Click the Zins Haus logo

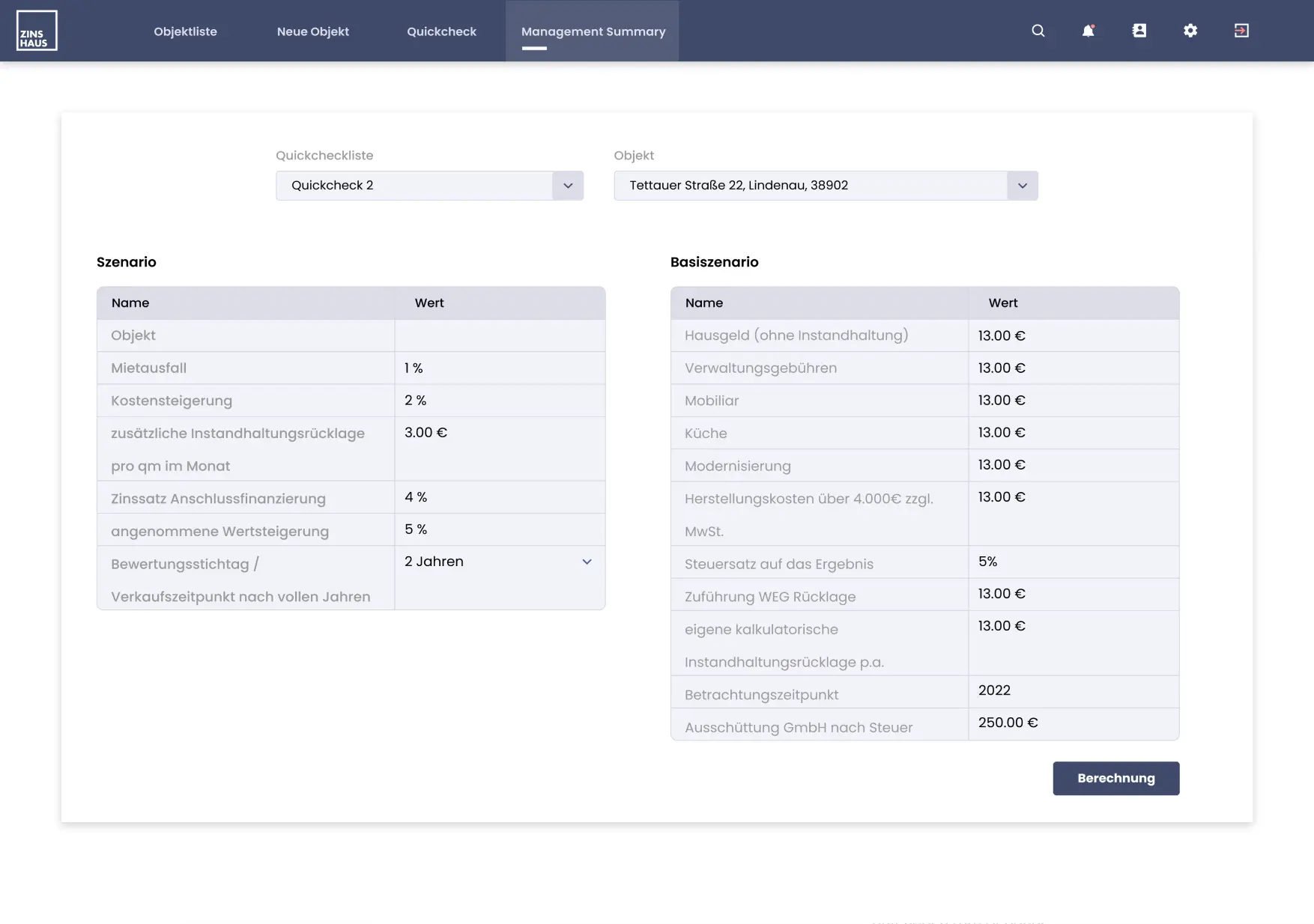point(37,31)
